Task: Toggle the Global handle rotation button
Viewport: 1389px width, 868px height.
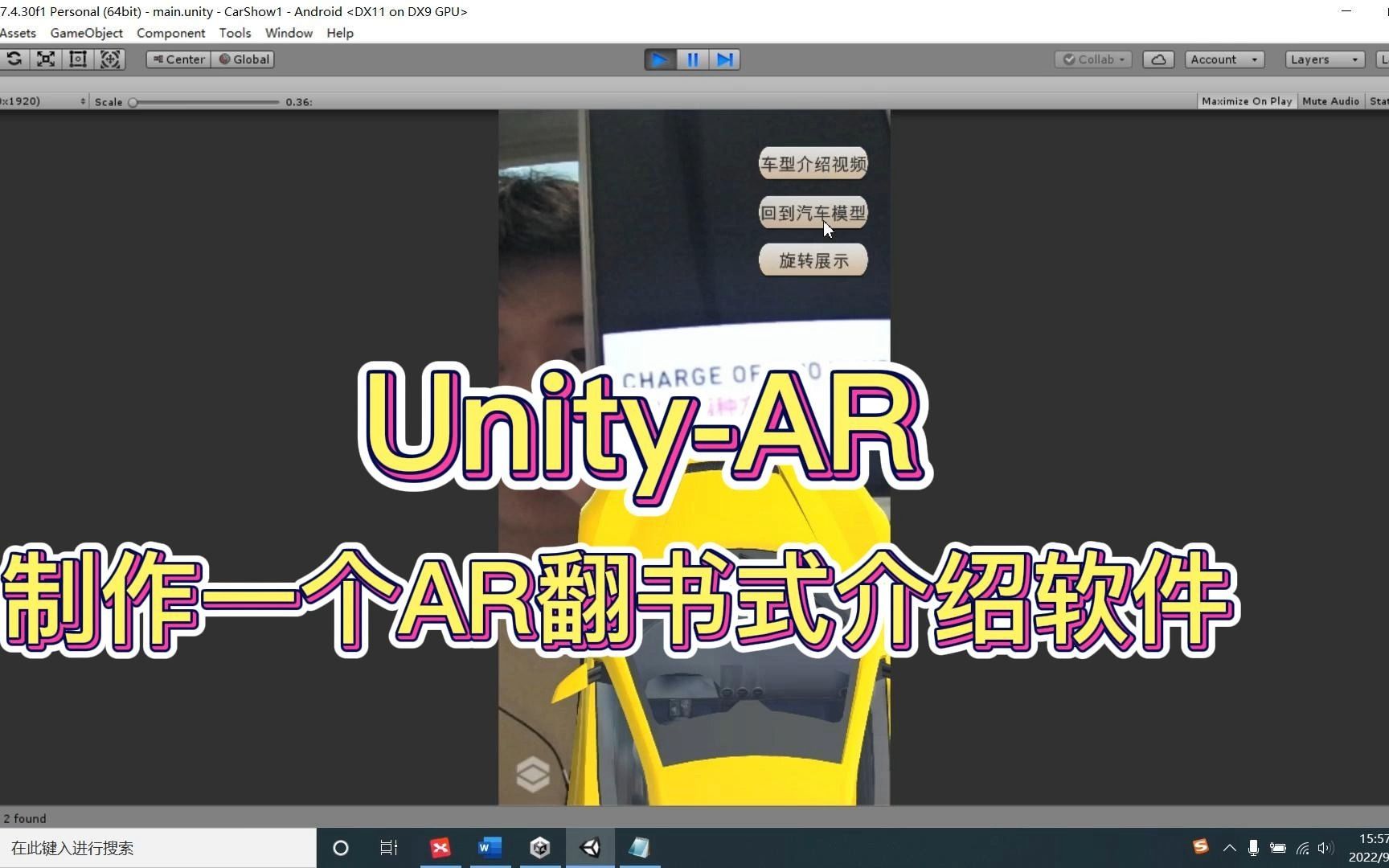Action: click(x=244, y=59)
